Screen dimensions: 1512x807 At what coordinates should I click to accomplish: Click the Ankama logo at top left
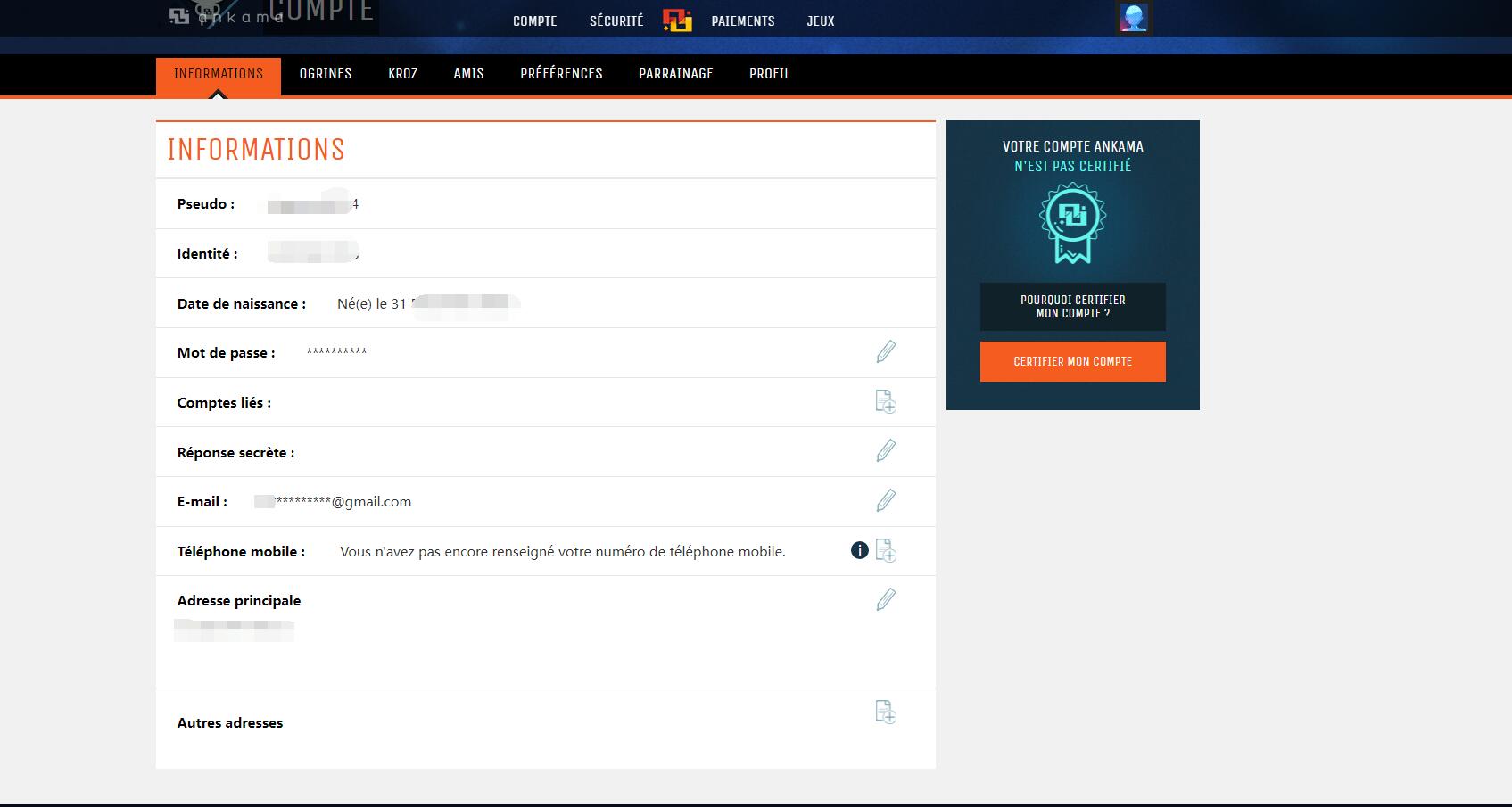[223, 16]
